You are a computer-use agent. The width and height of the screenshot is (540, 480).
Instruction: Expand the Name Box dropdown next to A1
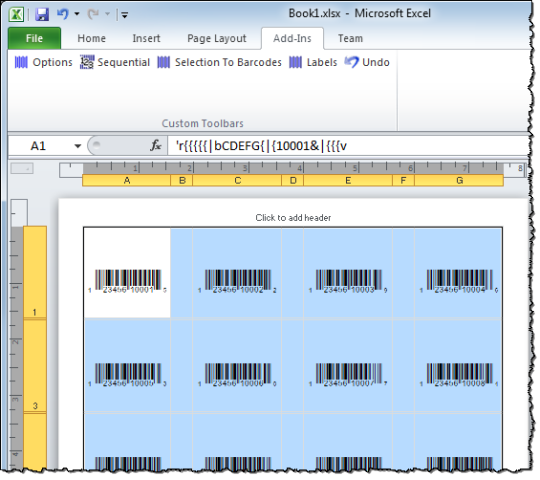tap(78, 146)
